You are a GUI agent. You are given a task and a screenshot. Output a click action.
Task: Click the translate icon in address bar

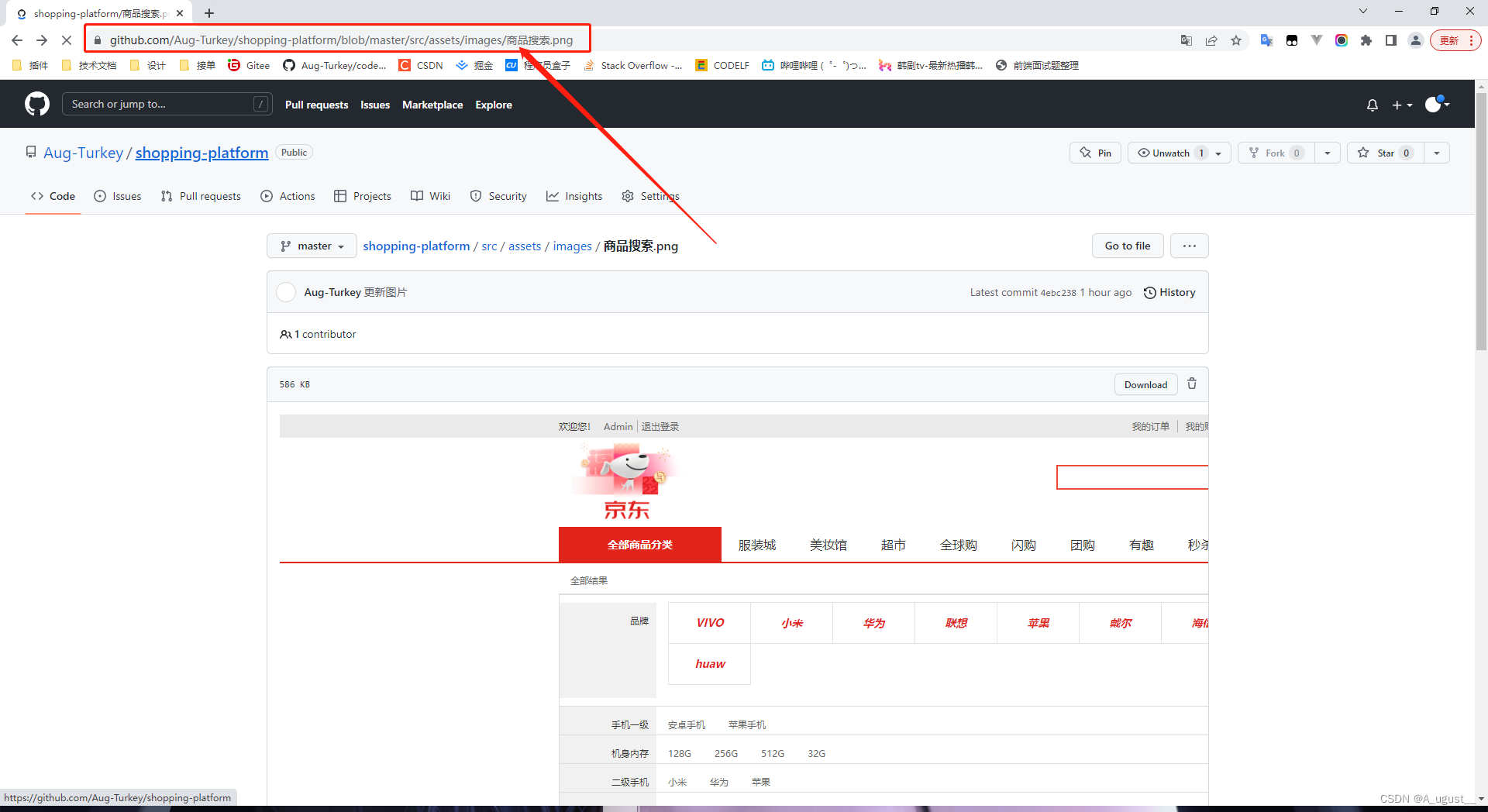pyautogui.click(x=1187, y=40)
